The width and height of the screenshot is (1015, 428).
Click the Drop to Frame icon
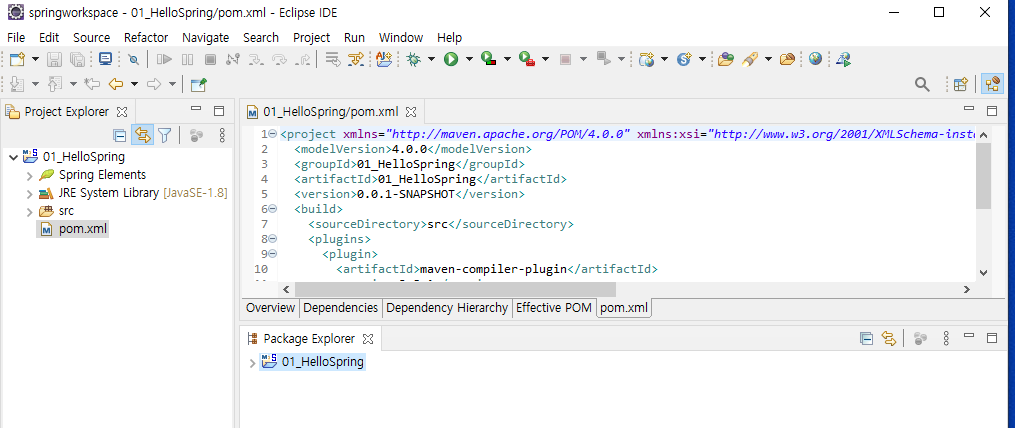click(x=333, y=60)
